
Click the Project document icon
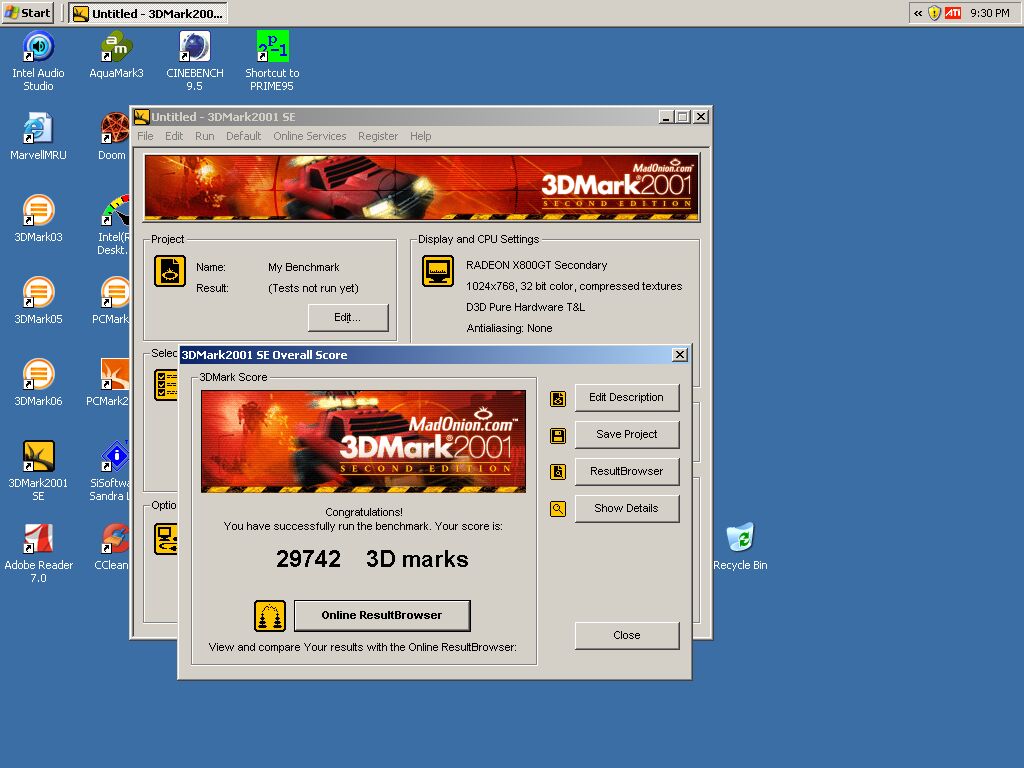pos(170,271)
